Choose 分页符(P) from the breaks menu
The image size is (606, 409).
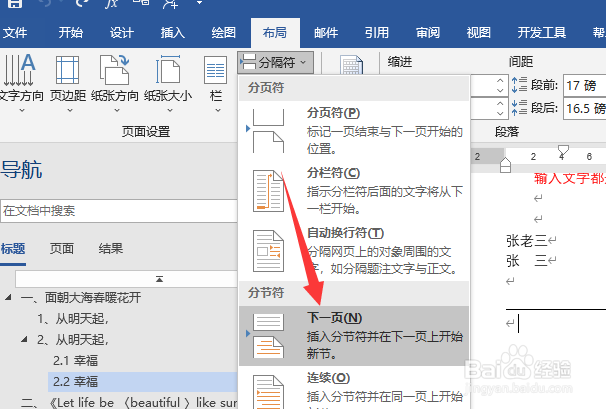(x=354, y=131)
